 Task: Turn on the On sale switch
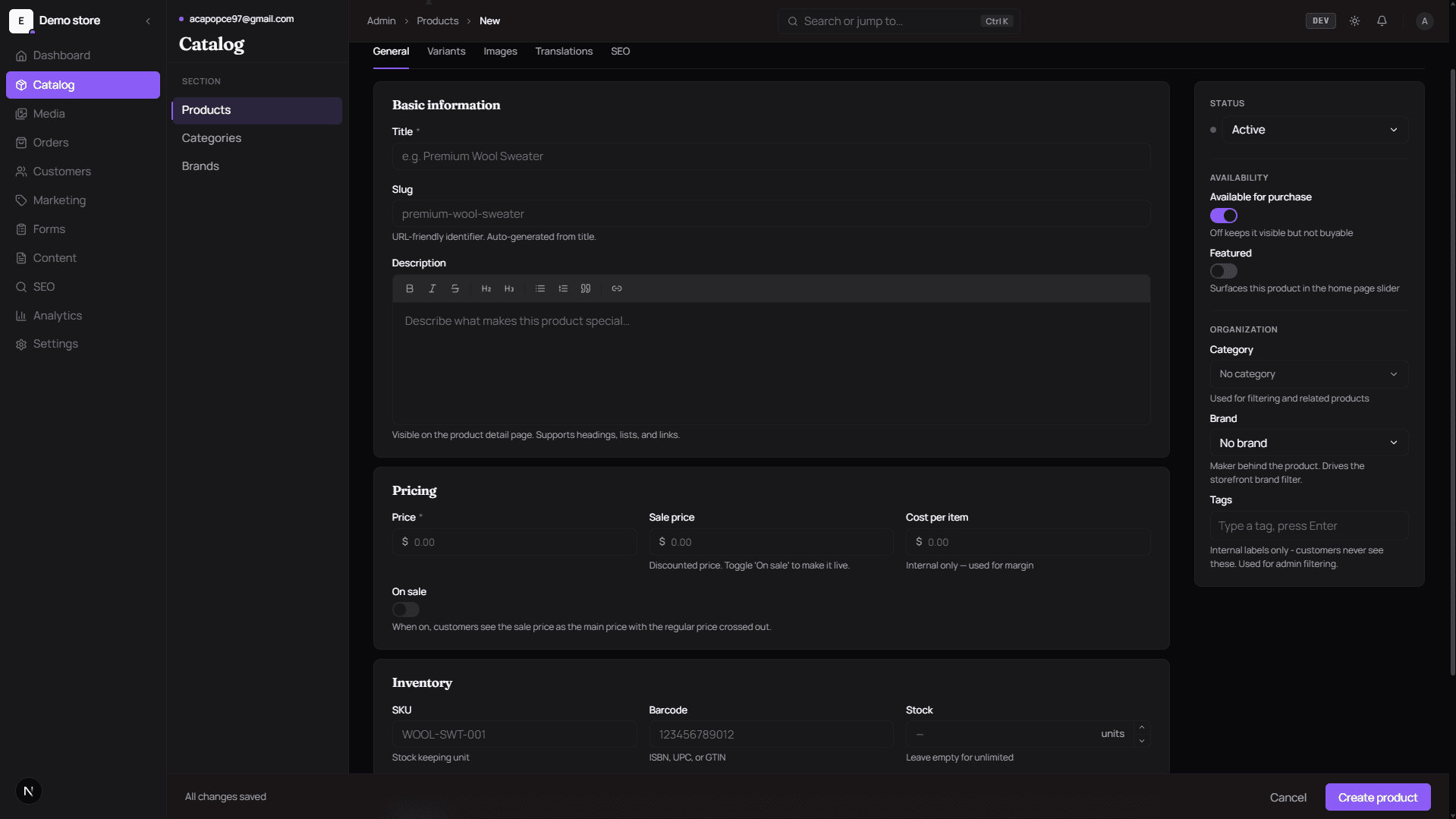coord(405,610)
